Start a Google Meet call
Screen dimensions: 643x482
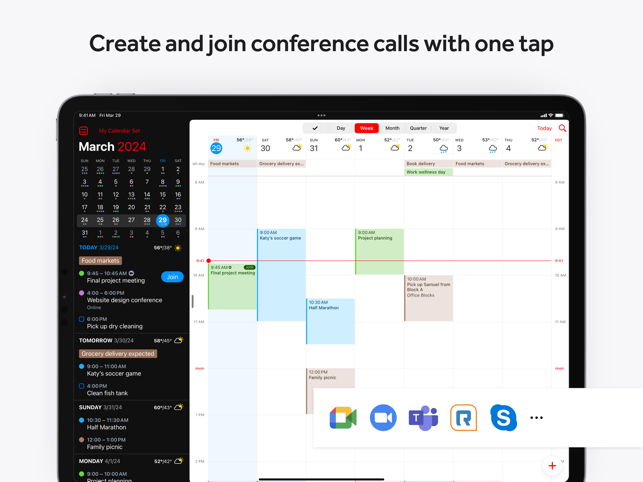pos(343,418)
